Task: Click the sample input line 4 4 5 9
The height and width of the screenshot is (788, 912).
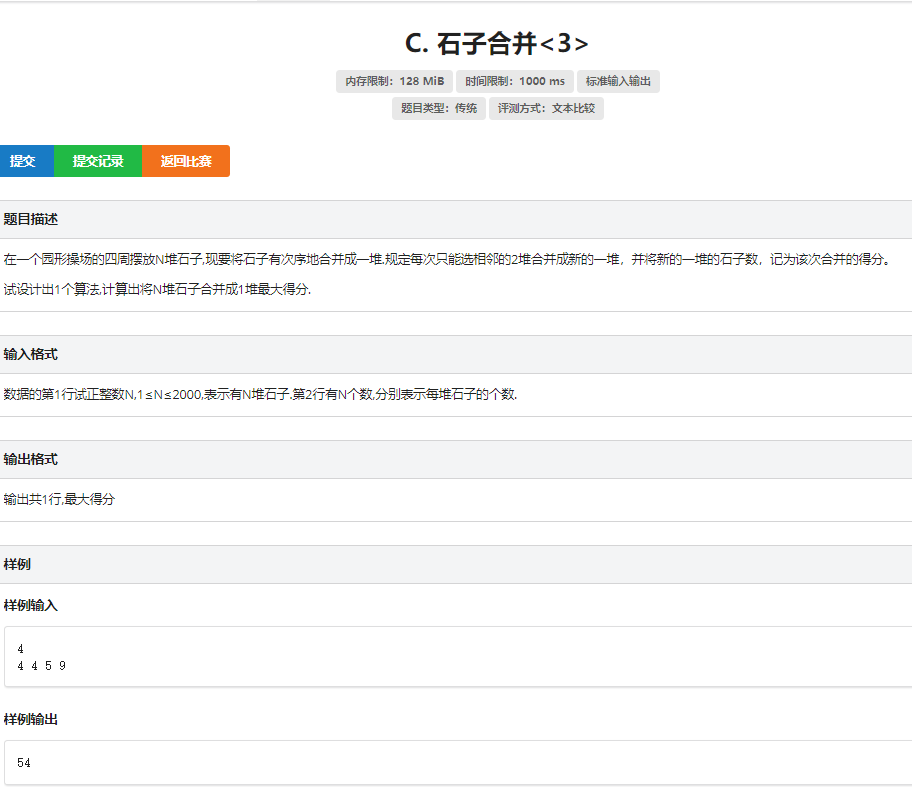Action: (41, 666)
